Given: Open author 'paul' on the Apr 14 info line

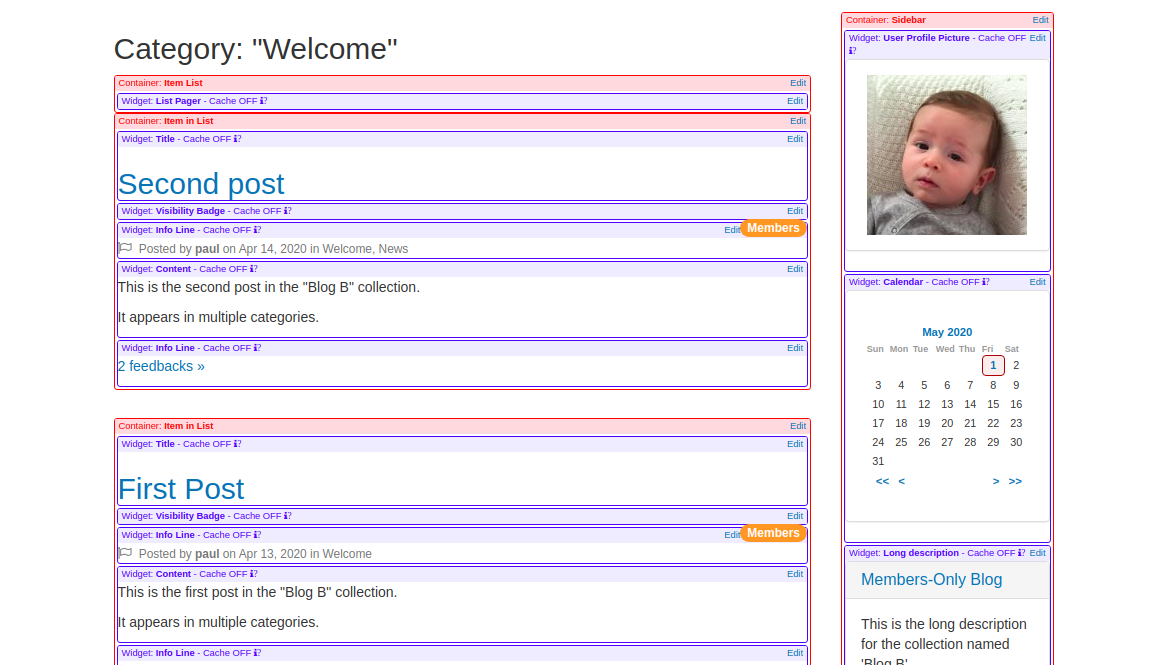Looking at the screenshot, I should click(207, 249).
